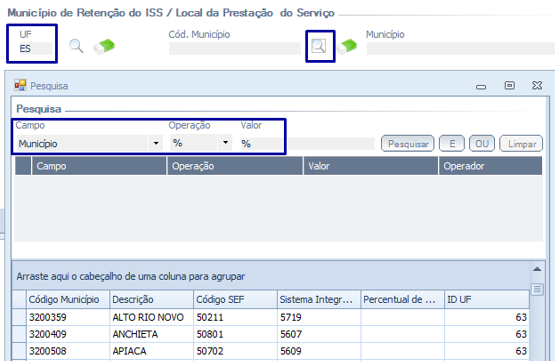The image size is (555, 361).
Task: Open the Cód. Município search magnifier icon
Action: 319,46
